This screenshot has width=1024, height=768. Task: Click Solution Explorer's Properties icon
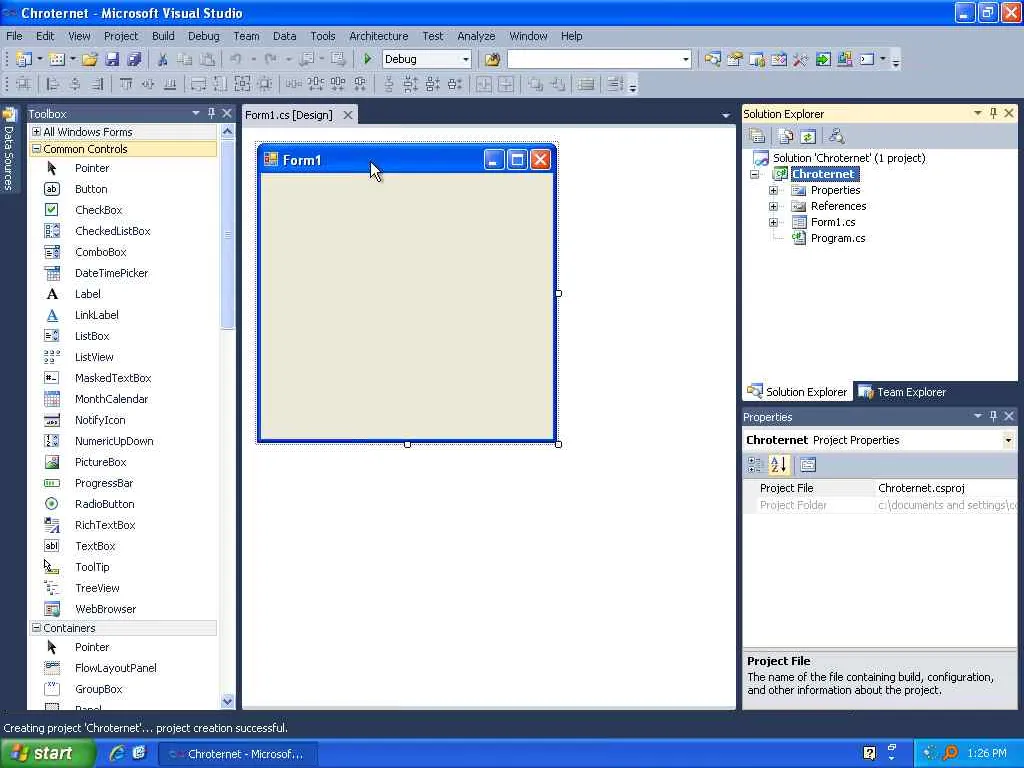tap(757, 136)
